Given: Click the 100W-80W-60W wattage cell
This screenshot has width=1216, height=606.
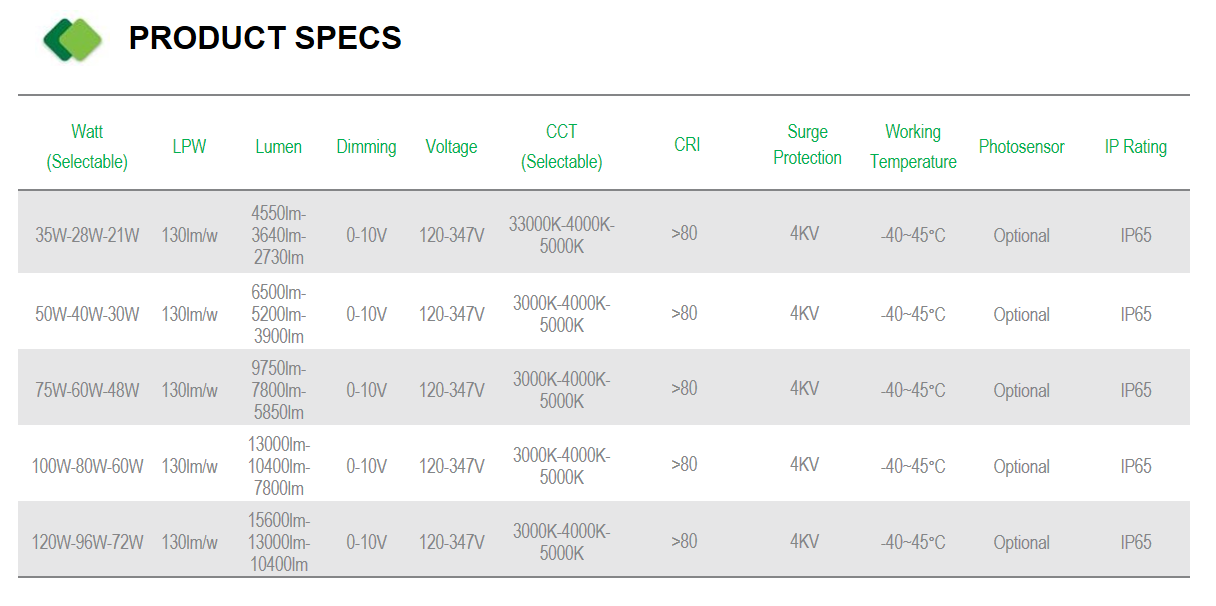Looking at the screenshot, I should [87, 466].
